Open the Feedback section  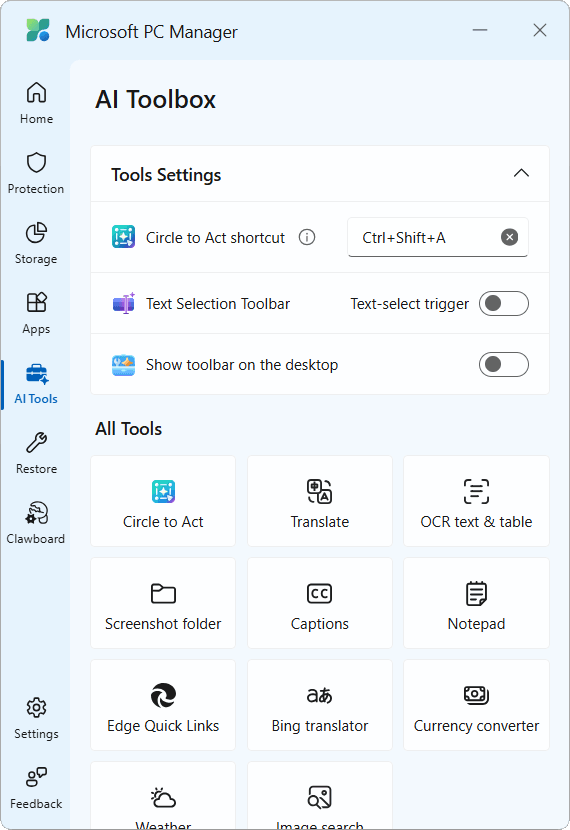click(x=36, y=789)
